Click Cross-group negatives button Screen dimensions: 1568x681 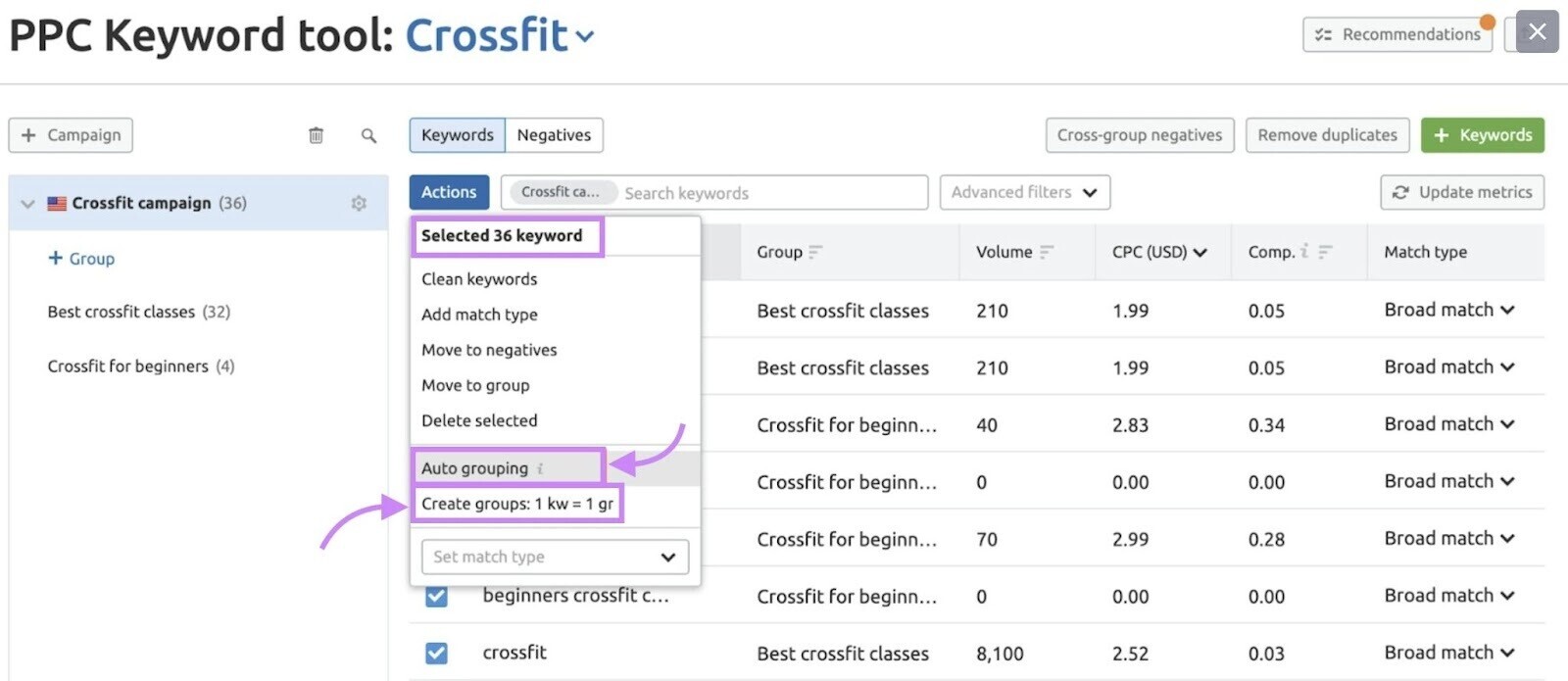(x=1140, y=135)
